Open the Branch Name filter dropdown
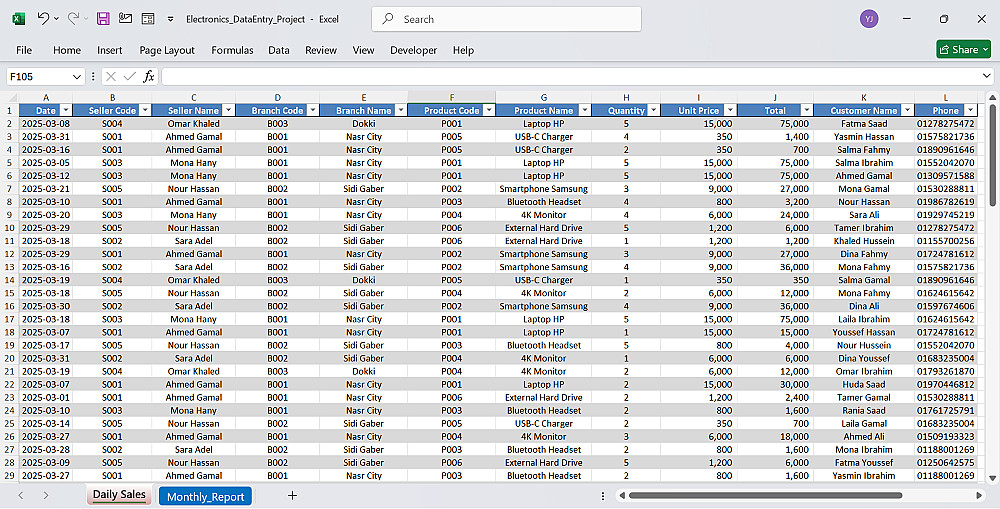The width and height of the screenshot is (1000, 509). point(401,110)
